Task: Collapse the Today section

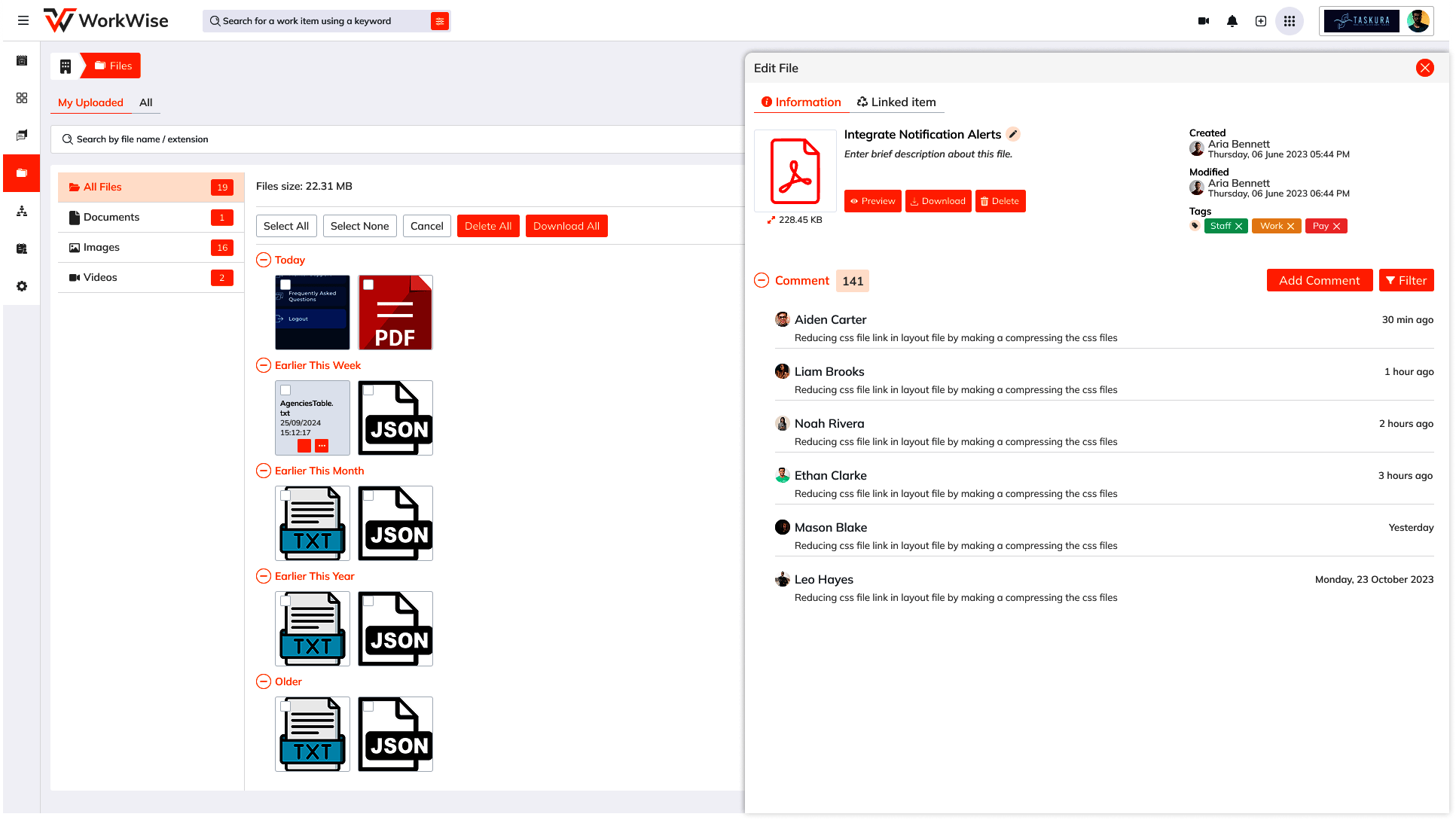Action: pos(264,260)
